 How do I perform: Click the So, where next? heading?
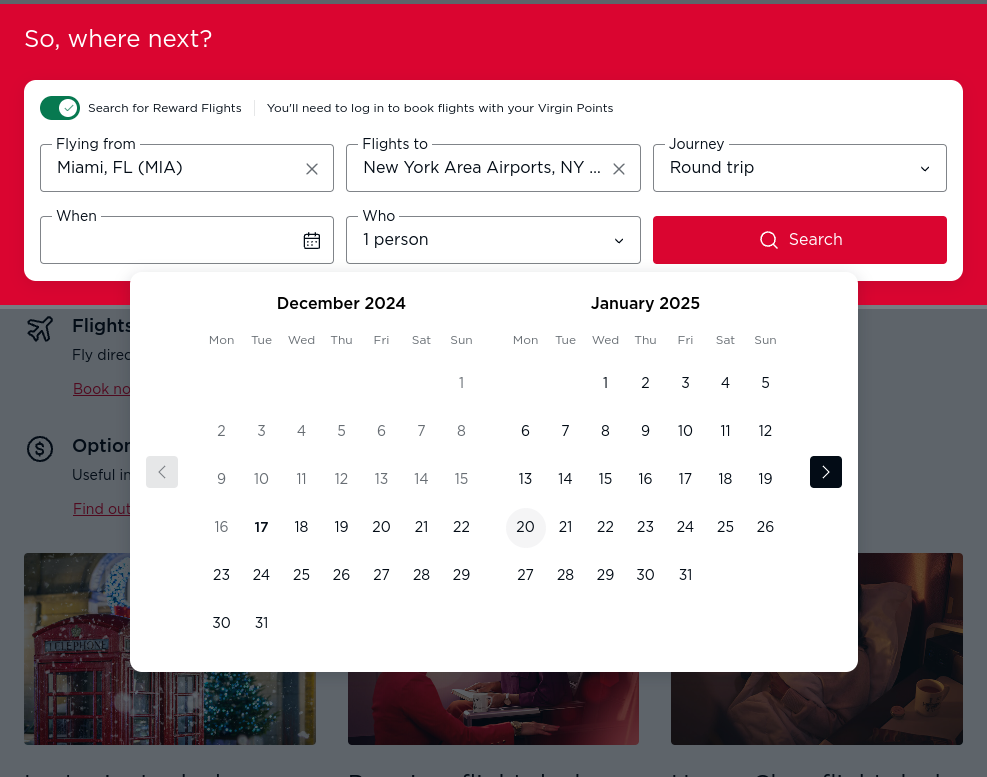(x=118, y=39)
